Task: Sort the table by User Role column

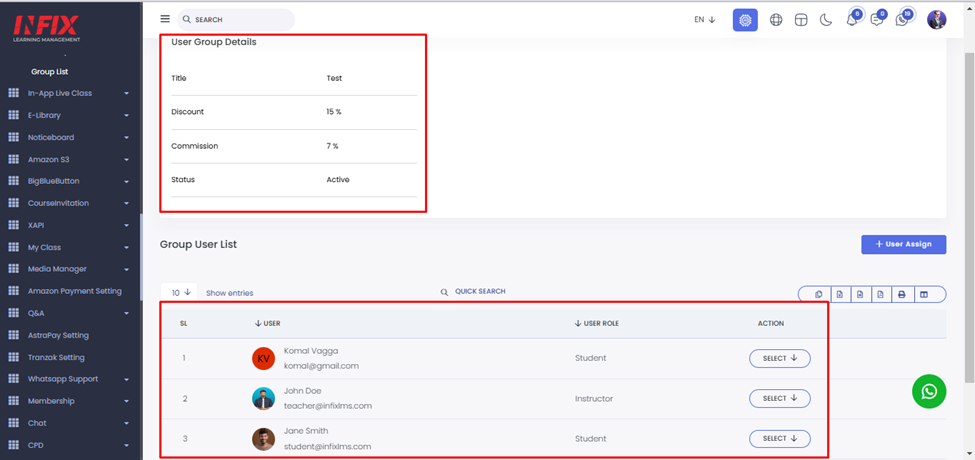Action: 597,323
